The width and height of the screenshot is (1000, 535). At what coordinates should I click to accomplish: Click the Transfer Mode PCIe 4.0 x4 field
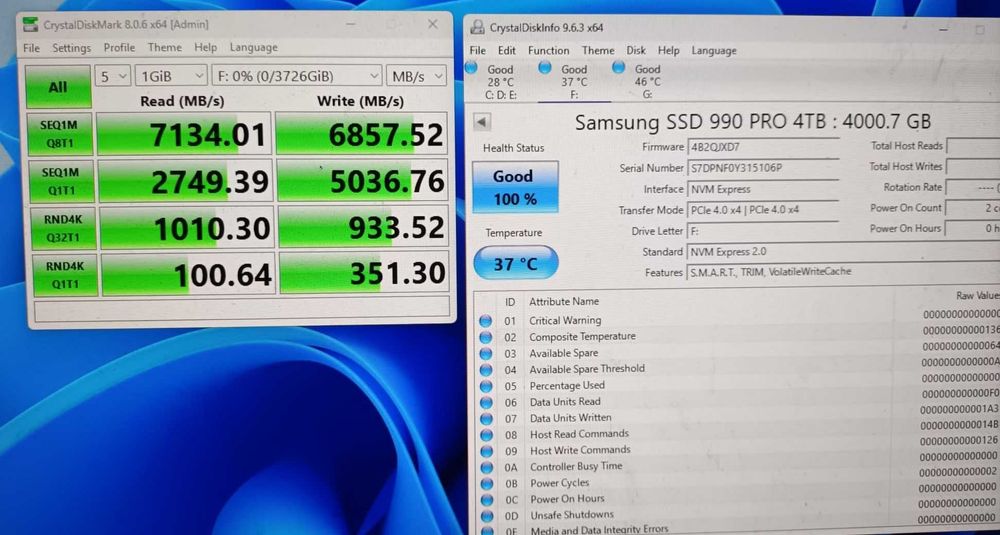(x=763, y=210)
